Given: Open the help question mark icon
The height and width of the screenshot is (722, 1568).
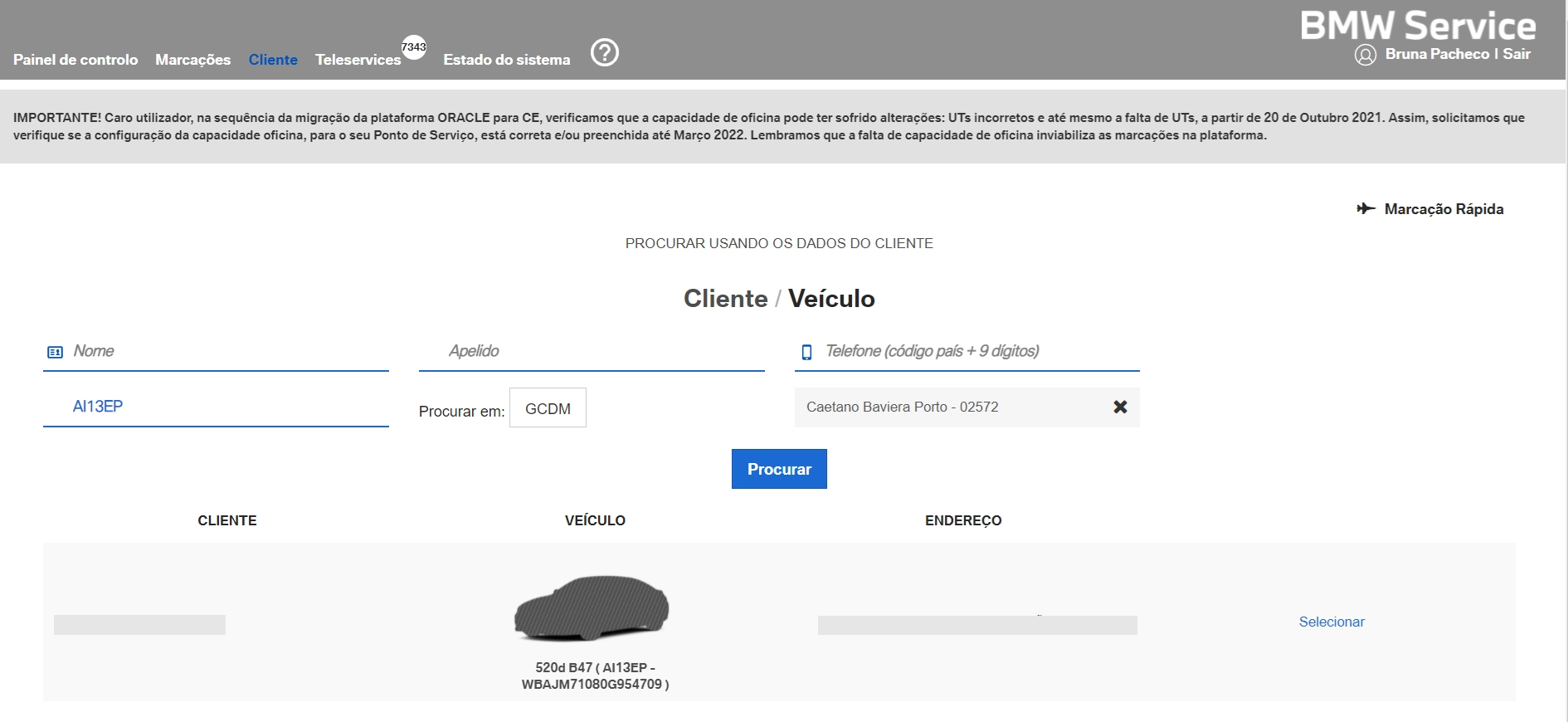Looking at the screenshot, I should point(605,52).
